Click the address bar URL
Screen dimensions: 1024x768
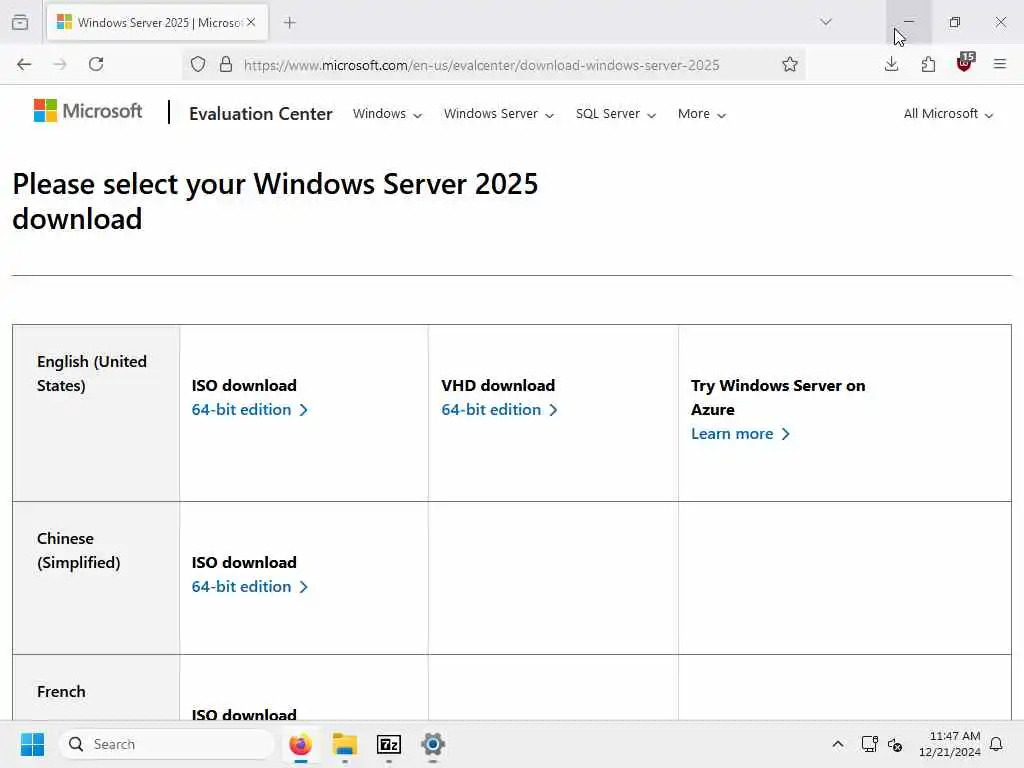(x=481, y=65)
